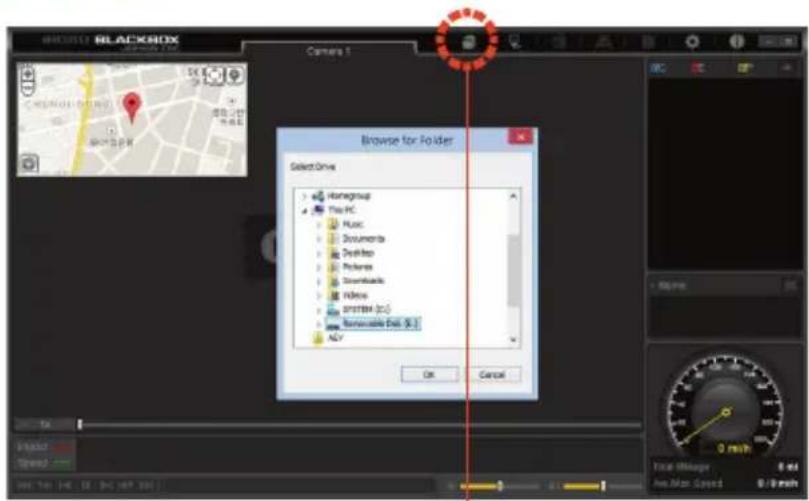Image resolution: width=809 pixels, height=501 pixels.
Task: Click the Ave/Max Speed readout
Action: tap(726, 483)
